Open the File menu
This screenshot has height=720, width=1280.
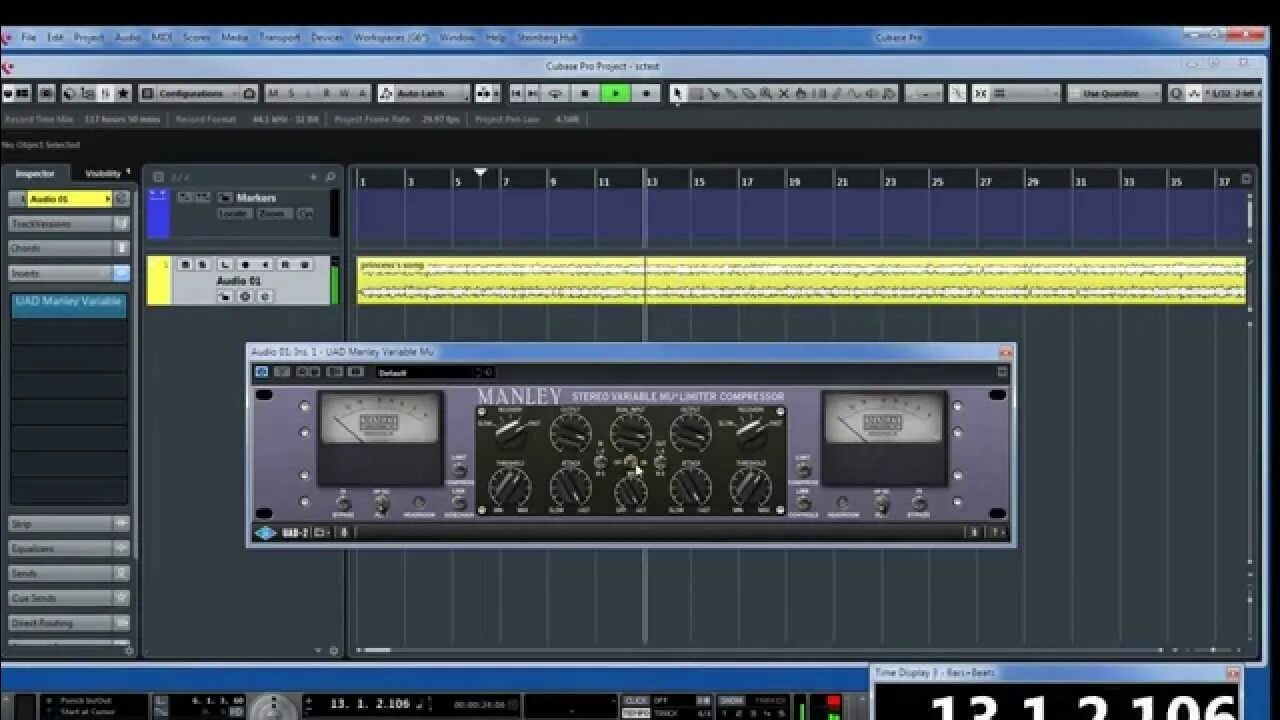click(29, 37)
